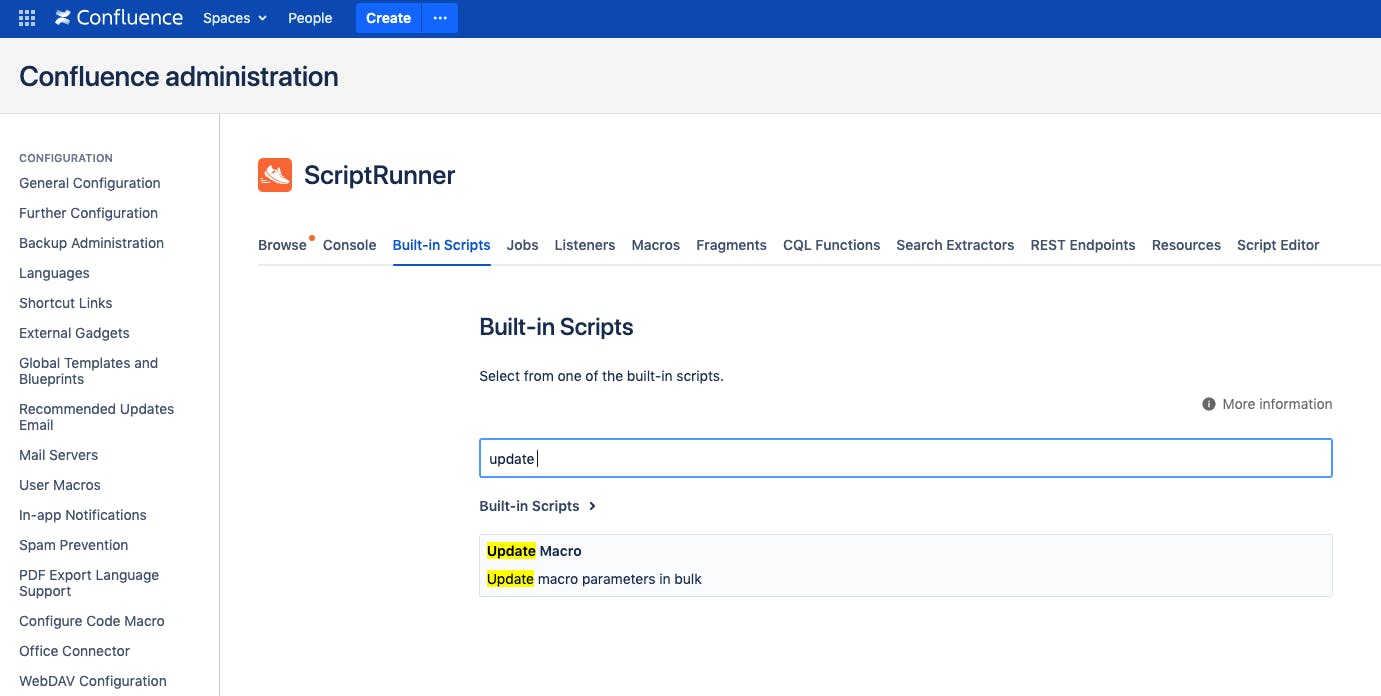Viewport: 1381px width, 696px height.
Task: Expand the Spaces dropdown
Action: pyautogui.click(x=235, y=18)
